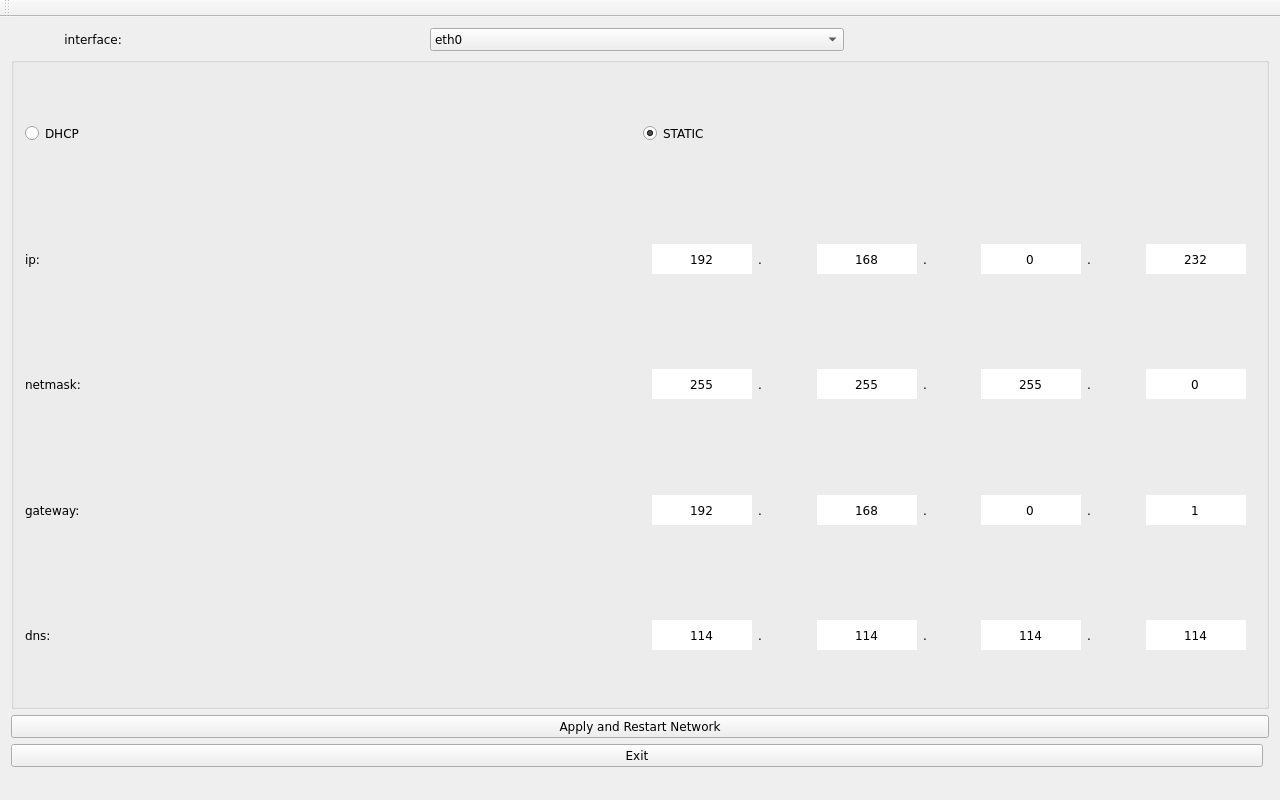Click ip last octet field showing 232
The image size is (1280, 800).
click(x=1195, y=259)
